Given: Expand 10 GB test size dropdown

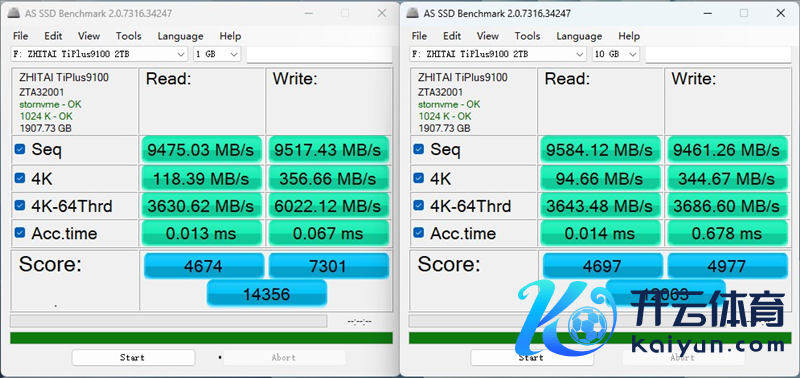Looking at the screenshot, I should [616, 54].
